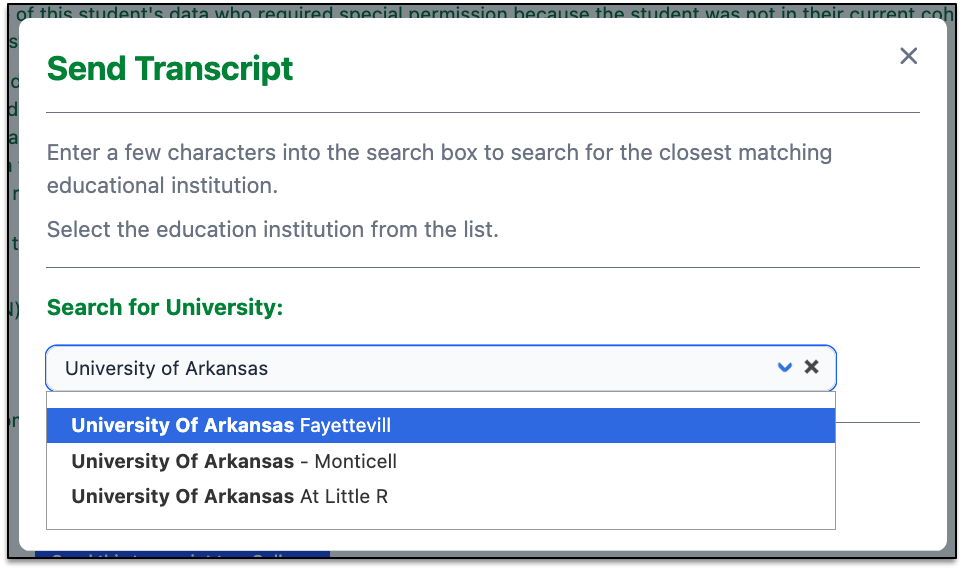Click the Search for University label
Screen dimensions: 964x570
click(x=165, y=307)
